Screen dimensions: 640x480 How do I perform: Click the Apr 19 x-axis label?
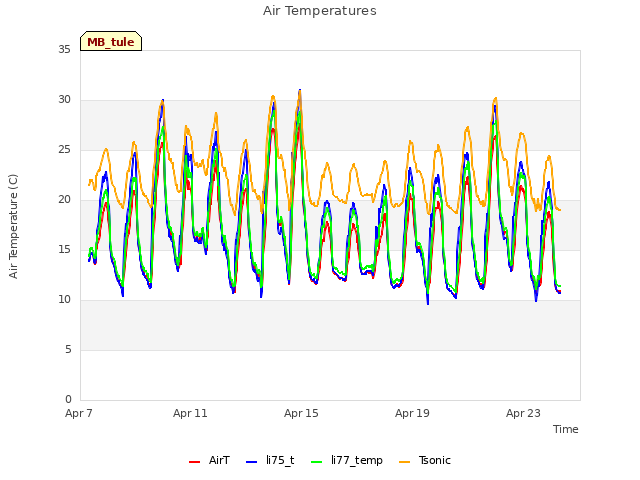click(x=412, y=413)
